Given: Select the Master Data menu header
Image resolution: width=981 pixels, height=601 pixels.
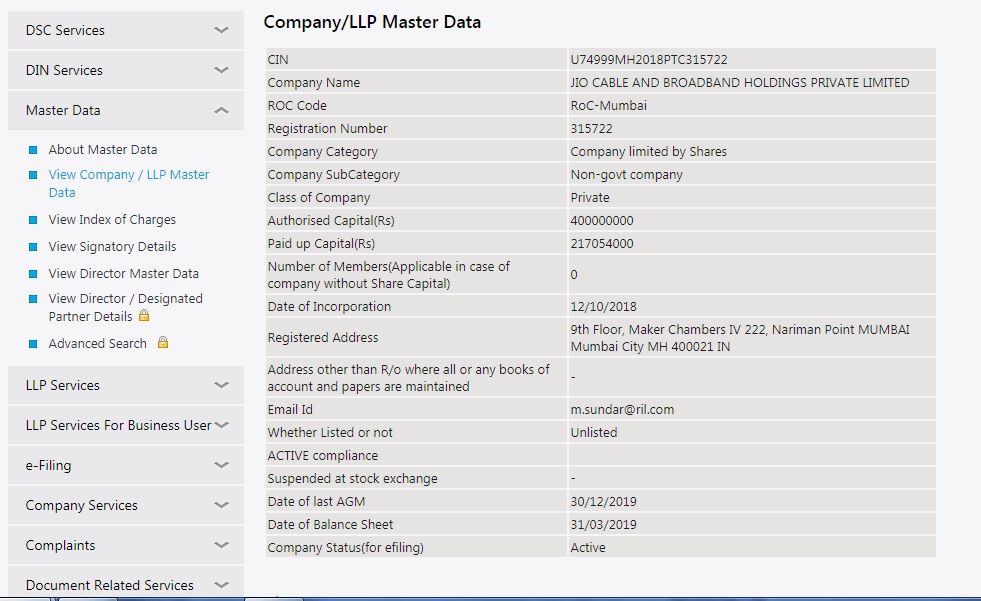Looking at the screenshot, I should coord(126,110).
